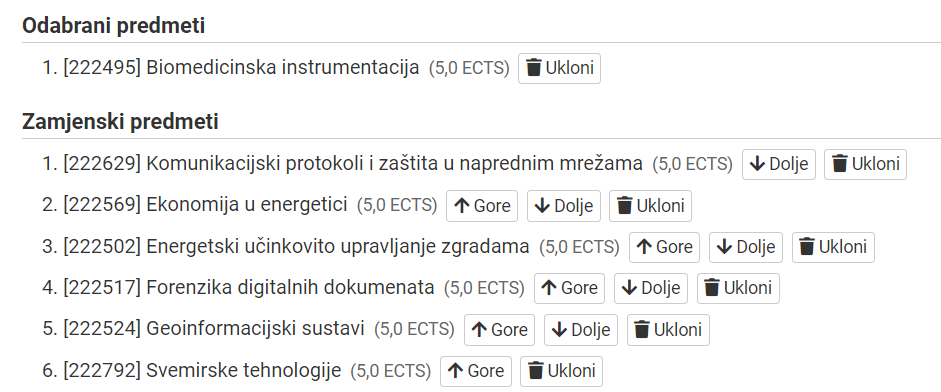Click up arrow icon for Geoinformacijski sustavi

pos(478,330)
